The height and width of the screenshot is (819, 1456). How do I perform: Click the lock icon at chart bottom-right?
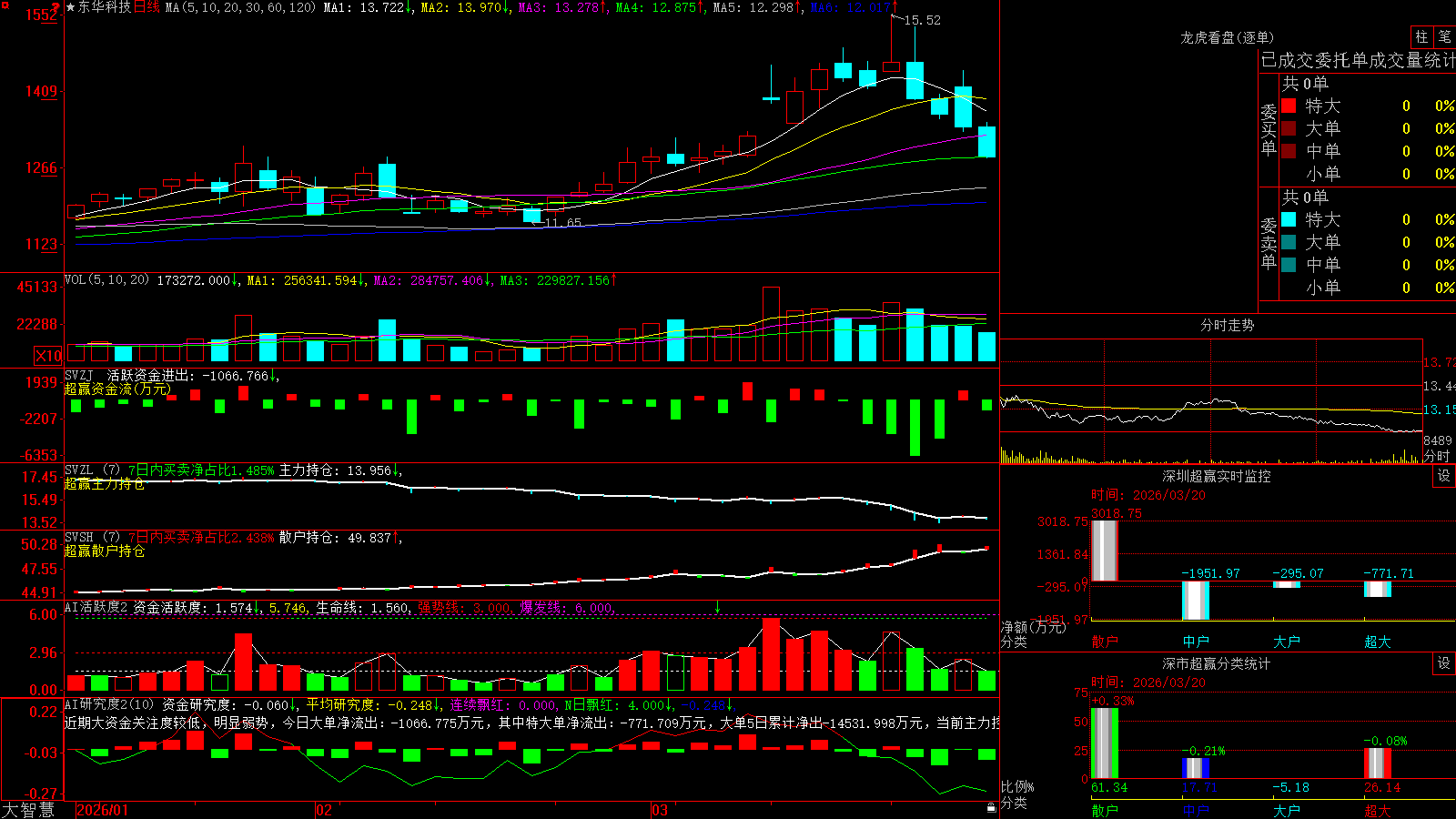[991, 808]
